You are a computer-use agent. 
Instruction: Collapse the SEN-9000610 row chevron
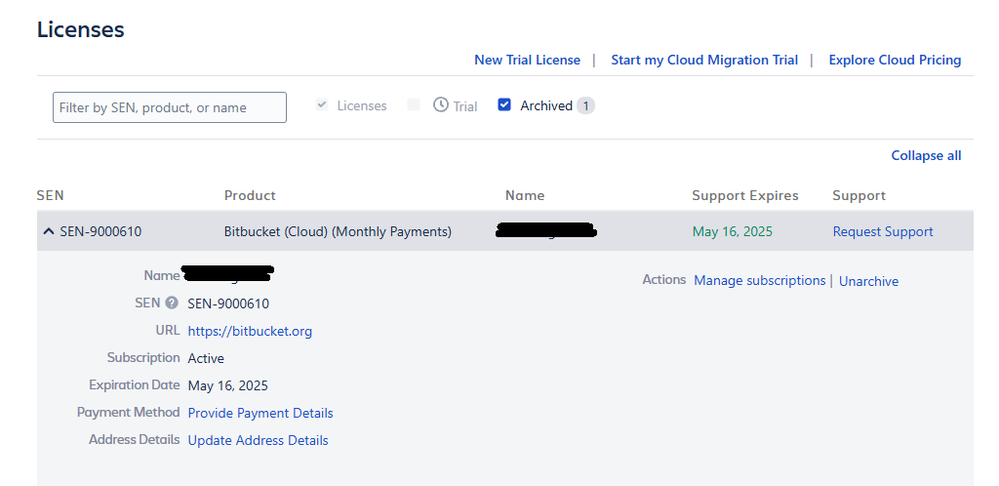(x=48, y=231)
